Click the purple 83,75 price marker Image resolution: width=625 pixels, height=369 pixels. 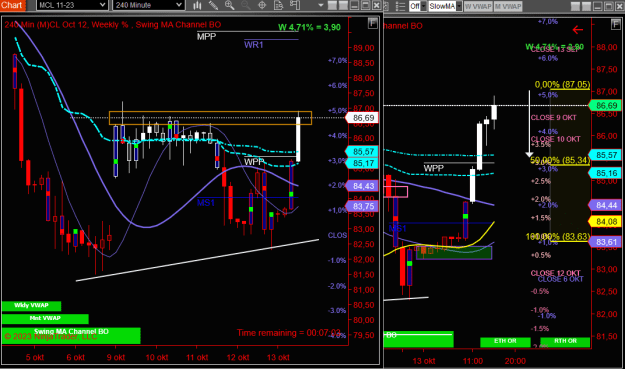pyautogui.click(x=362, y=206)
